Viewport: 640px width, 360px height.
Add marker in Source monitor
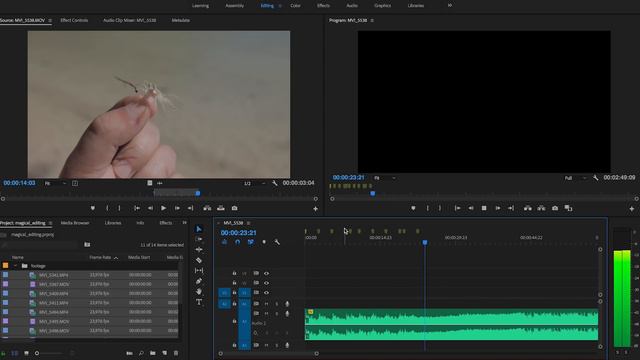point(93,208)
